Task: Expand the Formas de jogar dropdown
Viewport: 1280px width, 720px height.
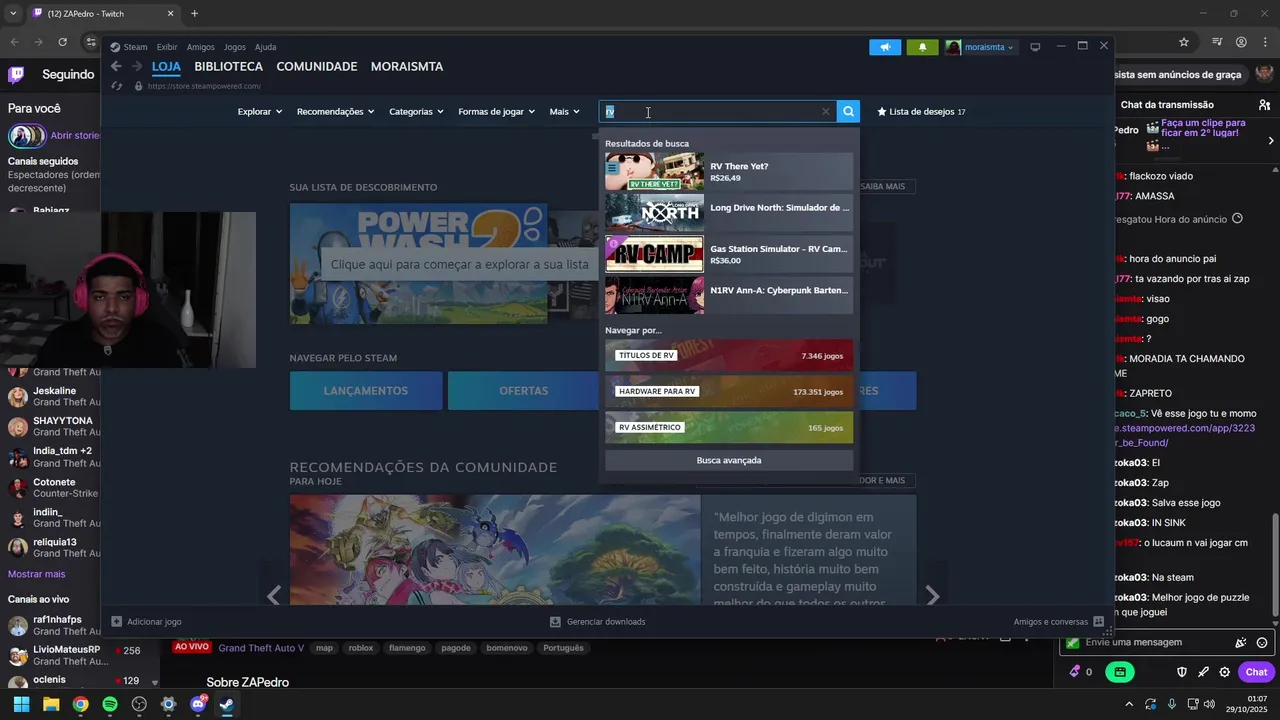Action: 496,112
